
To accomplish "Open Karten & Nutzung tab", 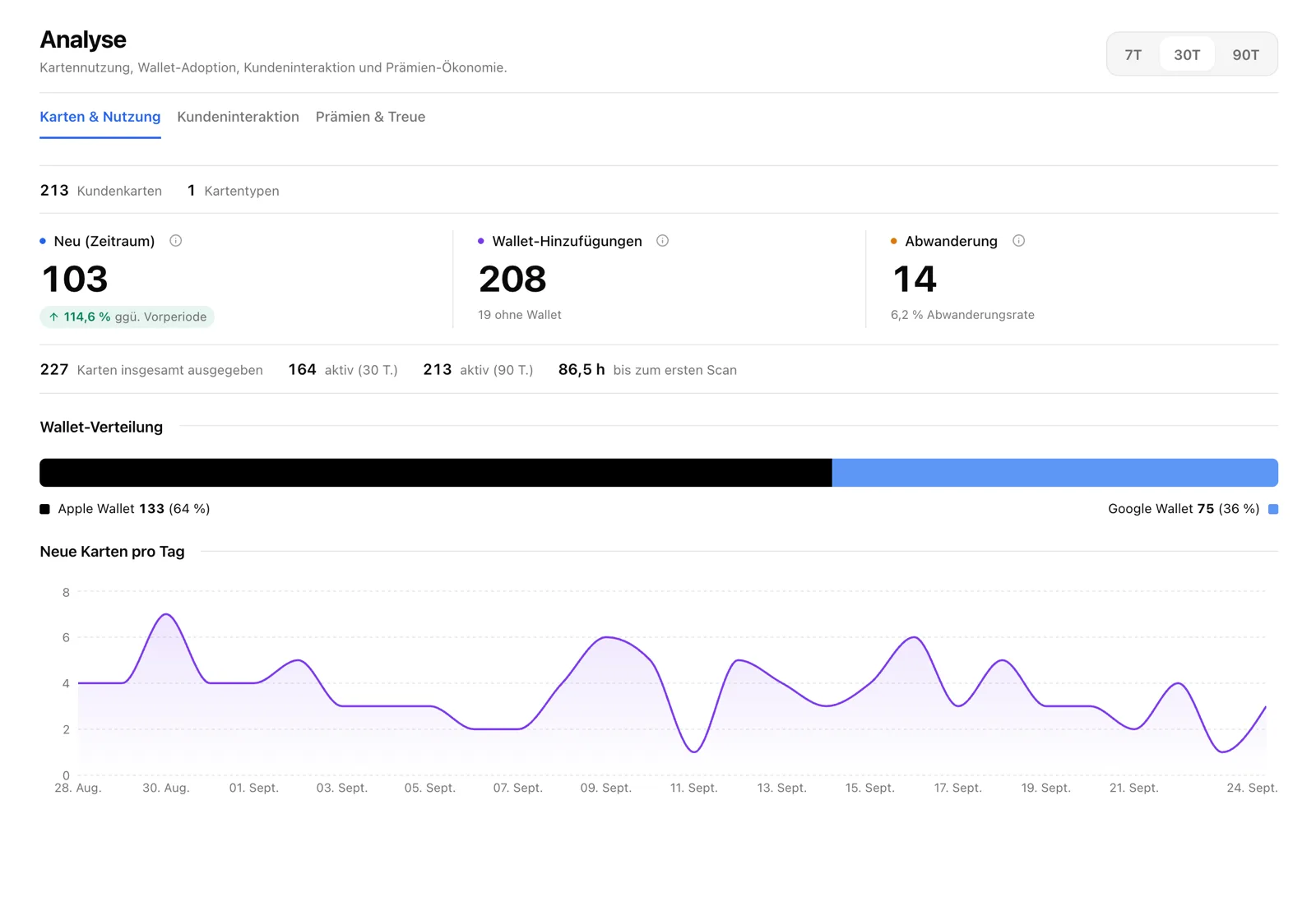I will click(x=100, y=117).
